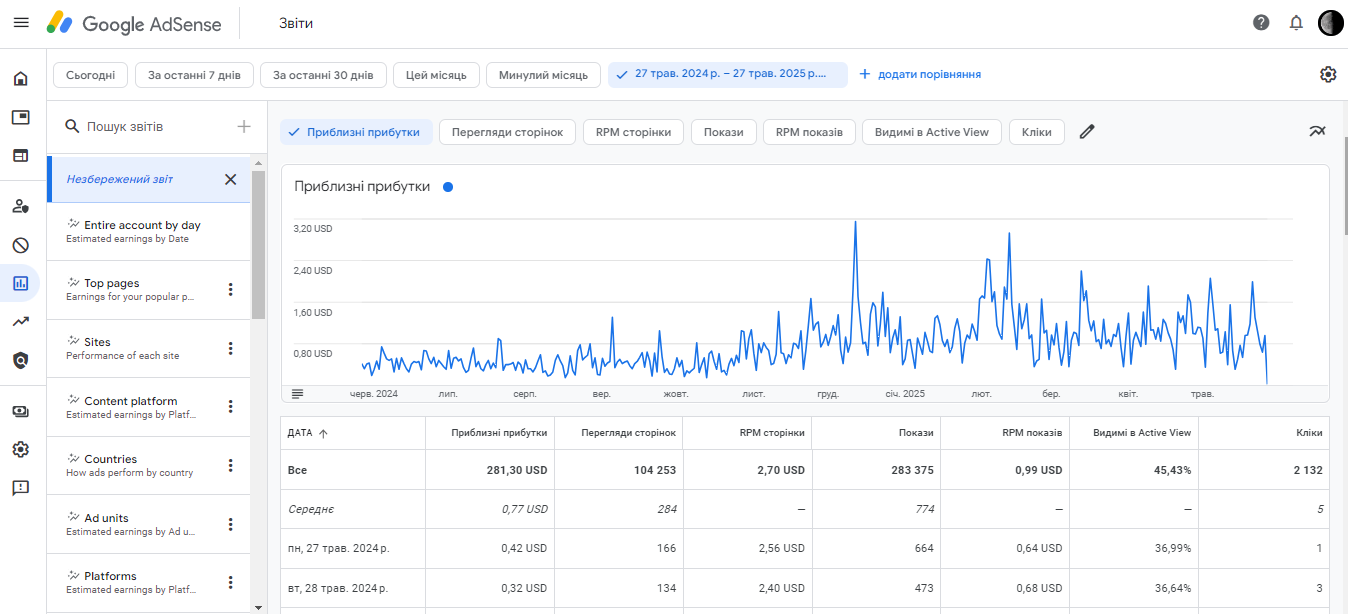Viewport: 1348px width, 614px height.
Task: Click додати порівняння link
Action: pyautogui.click(x=920, y=75)
